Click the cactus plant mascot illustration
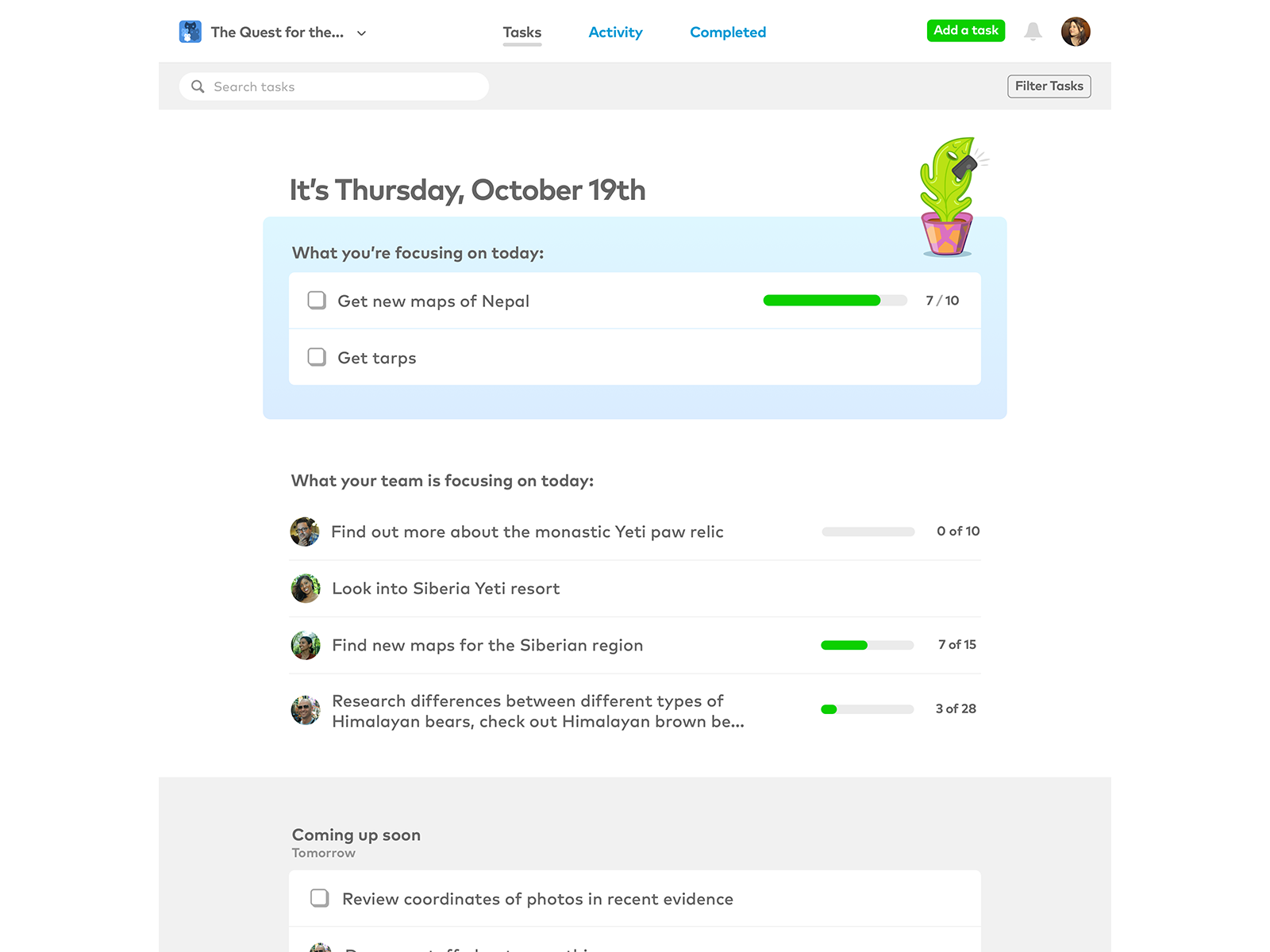Image resolution: width=1270 pixels, height=952 pixels. click(952, 197)
